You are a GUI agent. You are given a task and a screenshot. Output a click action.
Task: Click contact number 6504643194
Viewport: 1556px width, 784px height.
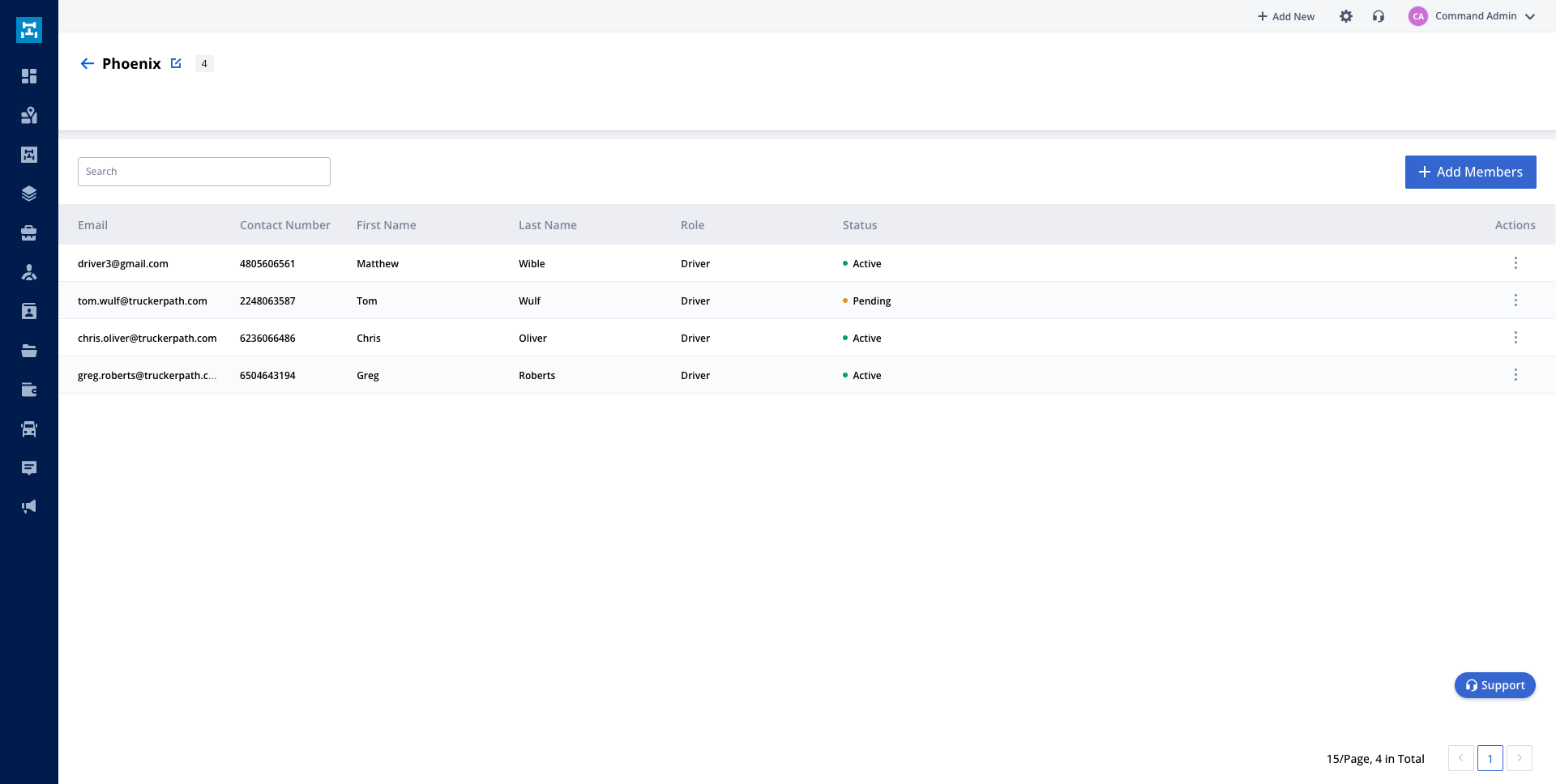point(267,375)
